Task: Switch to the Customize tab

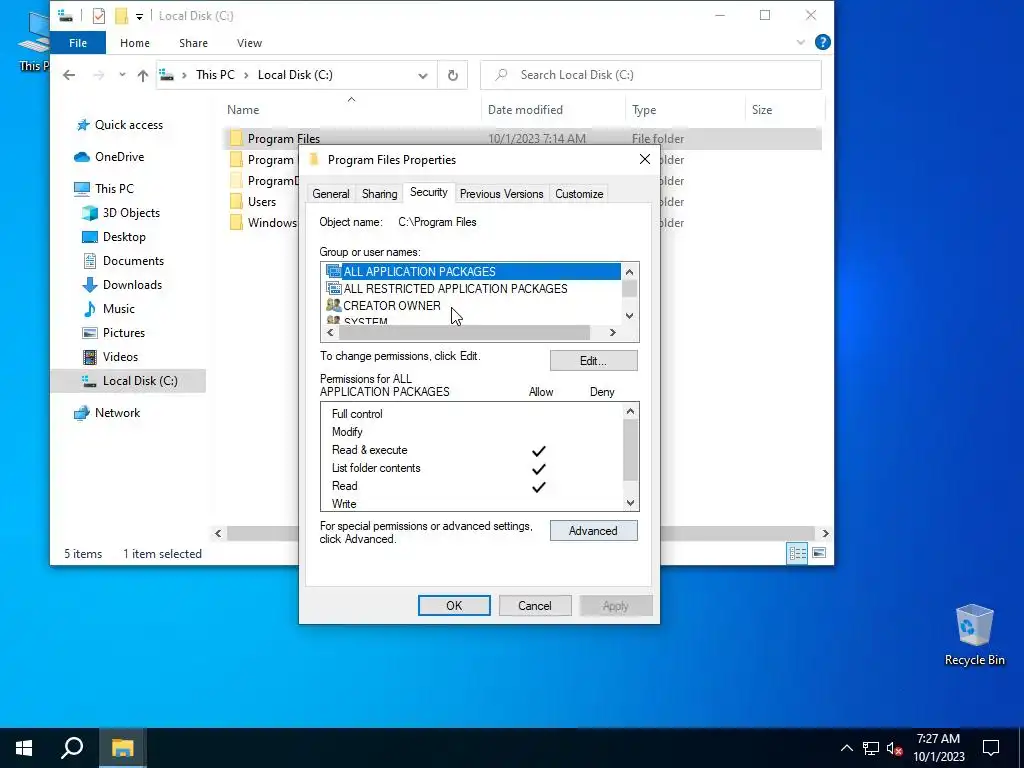Action: [579, 194]
